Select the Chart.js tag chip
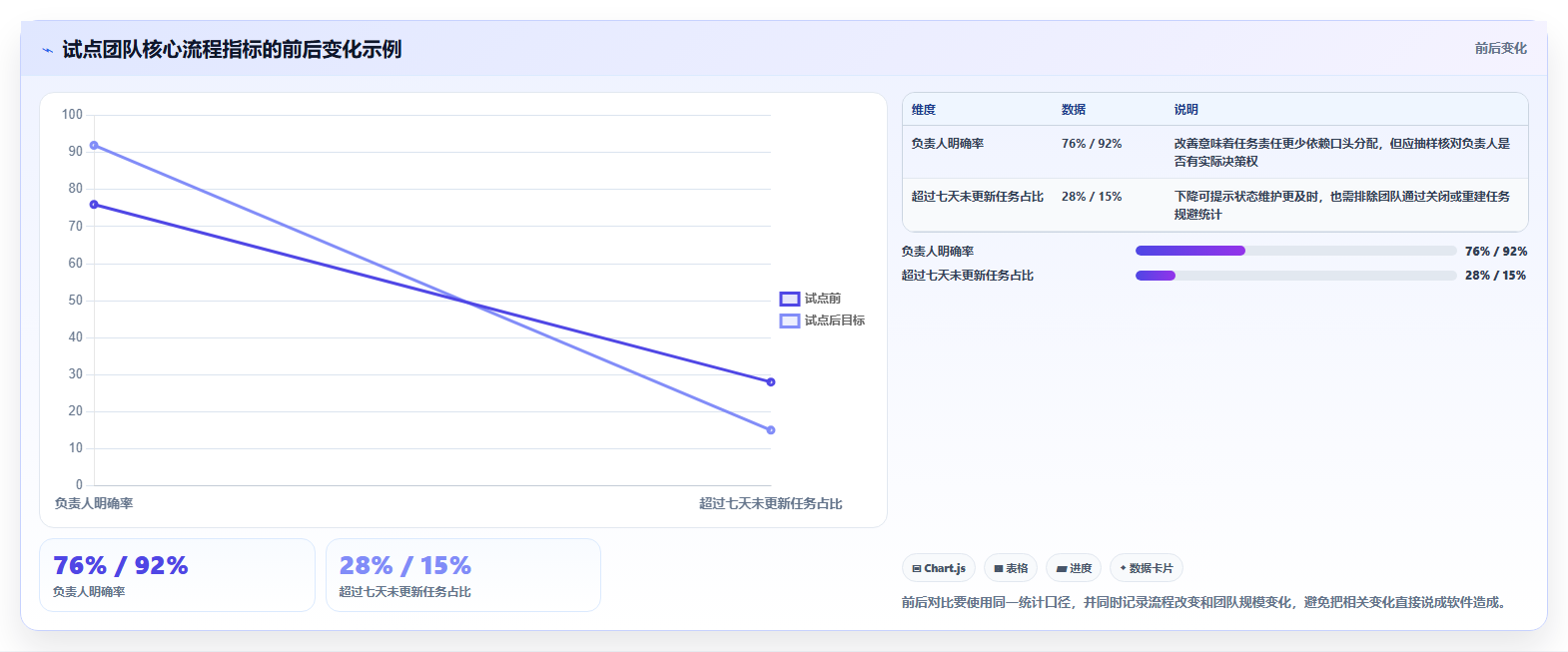The height and width of the screenshot is (652, 1568). [939, 568]
